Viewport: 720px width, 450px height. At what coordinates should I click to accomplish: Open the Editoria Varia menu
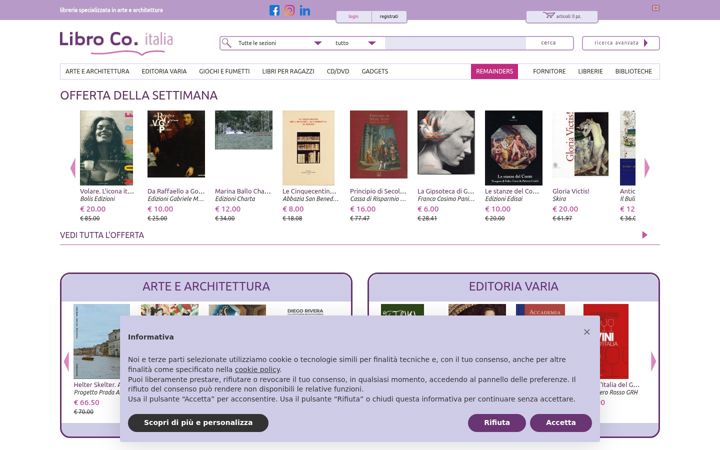(164, 71)
